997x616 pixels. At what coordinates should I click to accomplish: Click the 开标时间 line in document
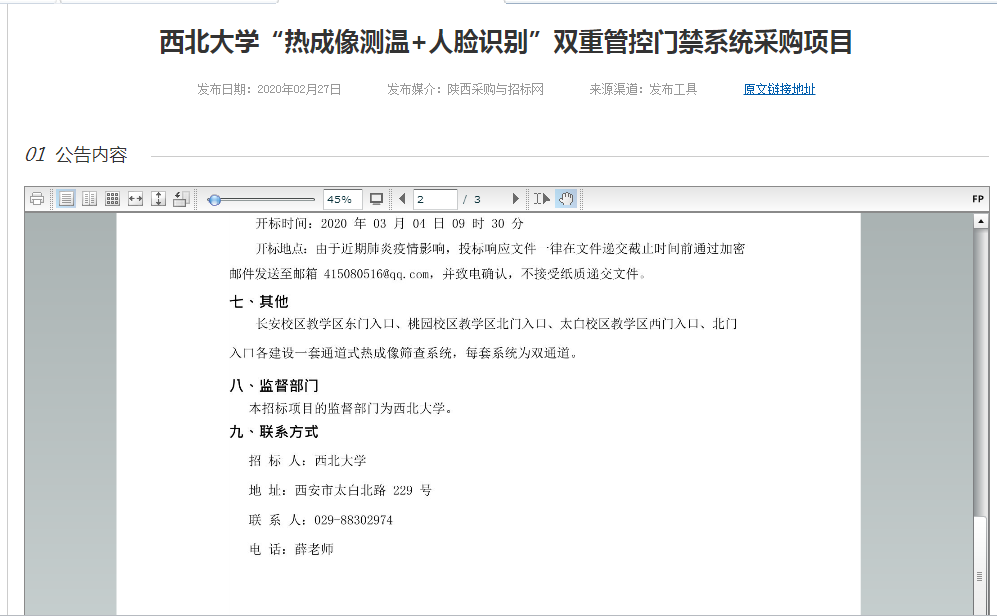pyautogui.click(x=389, y=223)
